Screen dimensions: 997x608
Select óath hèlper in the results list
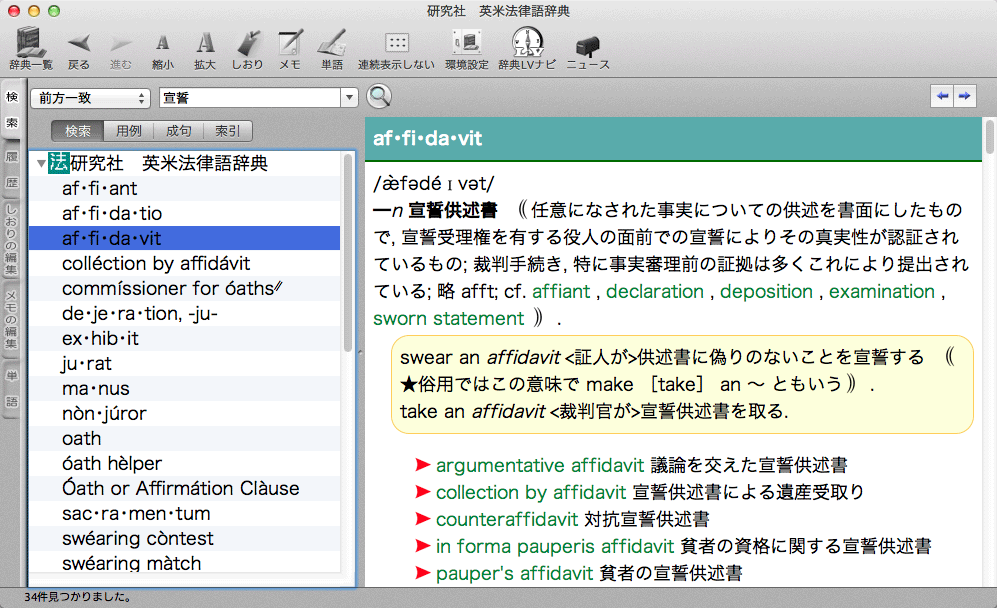coord(184,463)
